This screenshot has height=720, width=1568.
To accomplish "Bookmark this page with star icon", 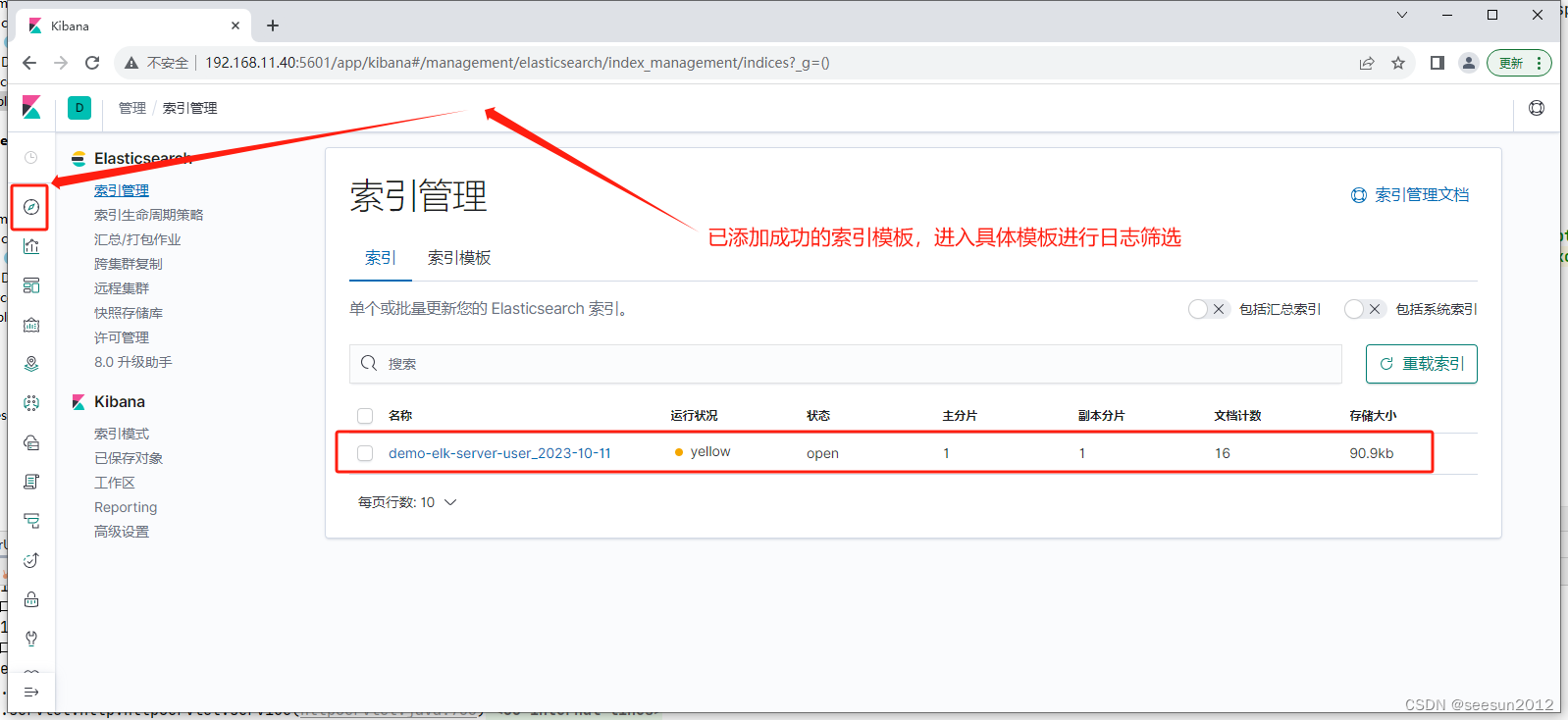I will click(x=1398, y=63).
